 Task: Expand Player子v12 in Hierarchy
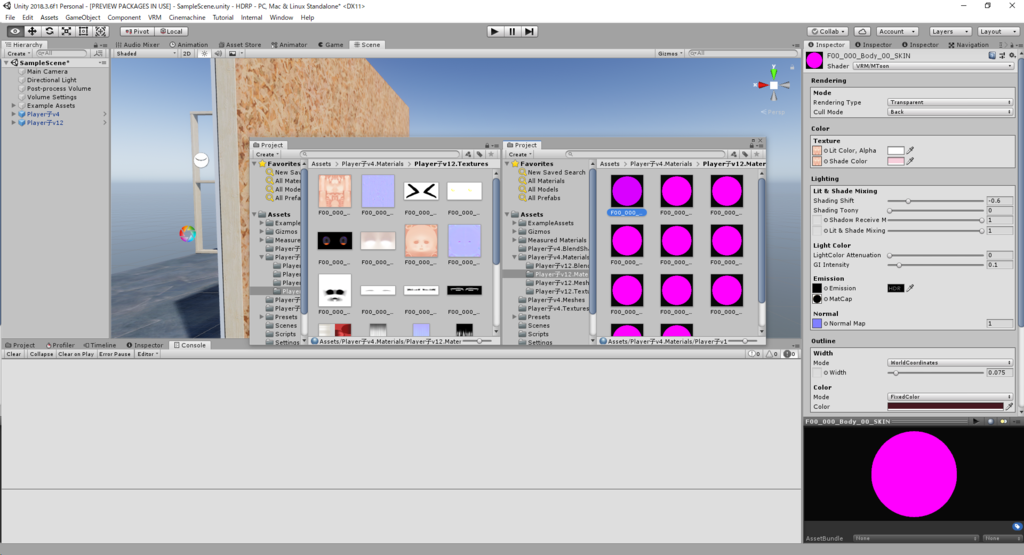pos(14,123)
